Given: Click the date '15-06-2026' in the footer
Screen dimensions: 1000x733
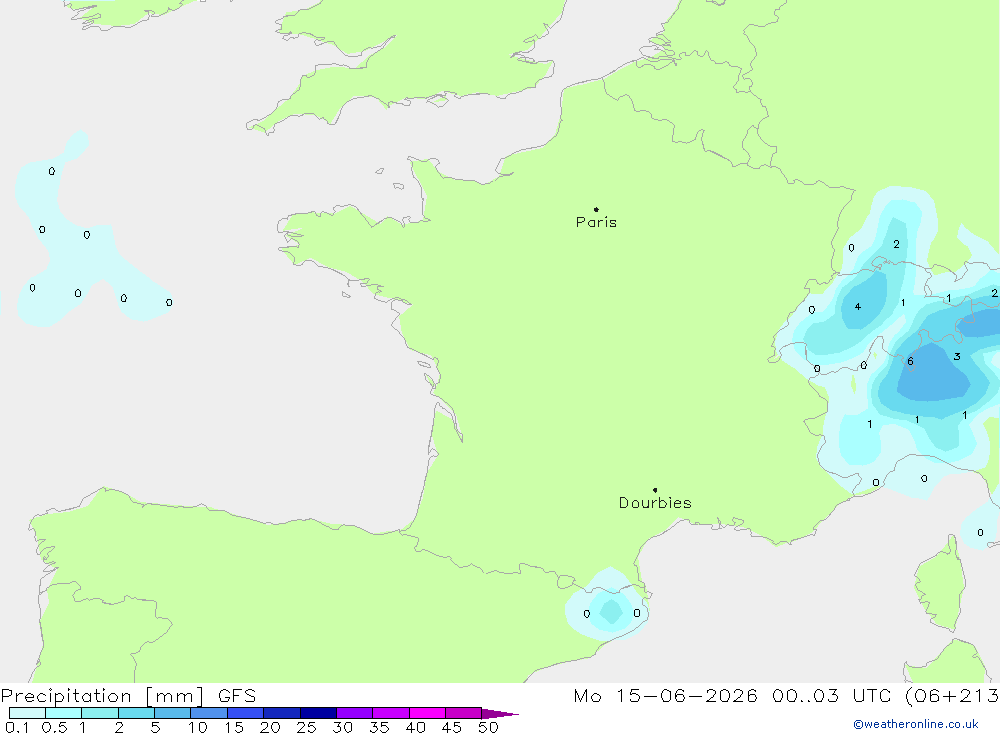Looking at the screenshot, I should click(x=687, y=695).
